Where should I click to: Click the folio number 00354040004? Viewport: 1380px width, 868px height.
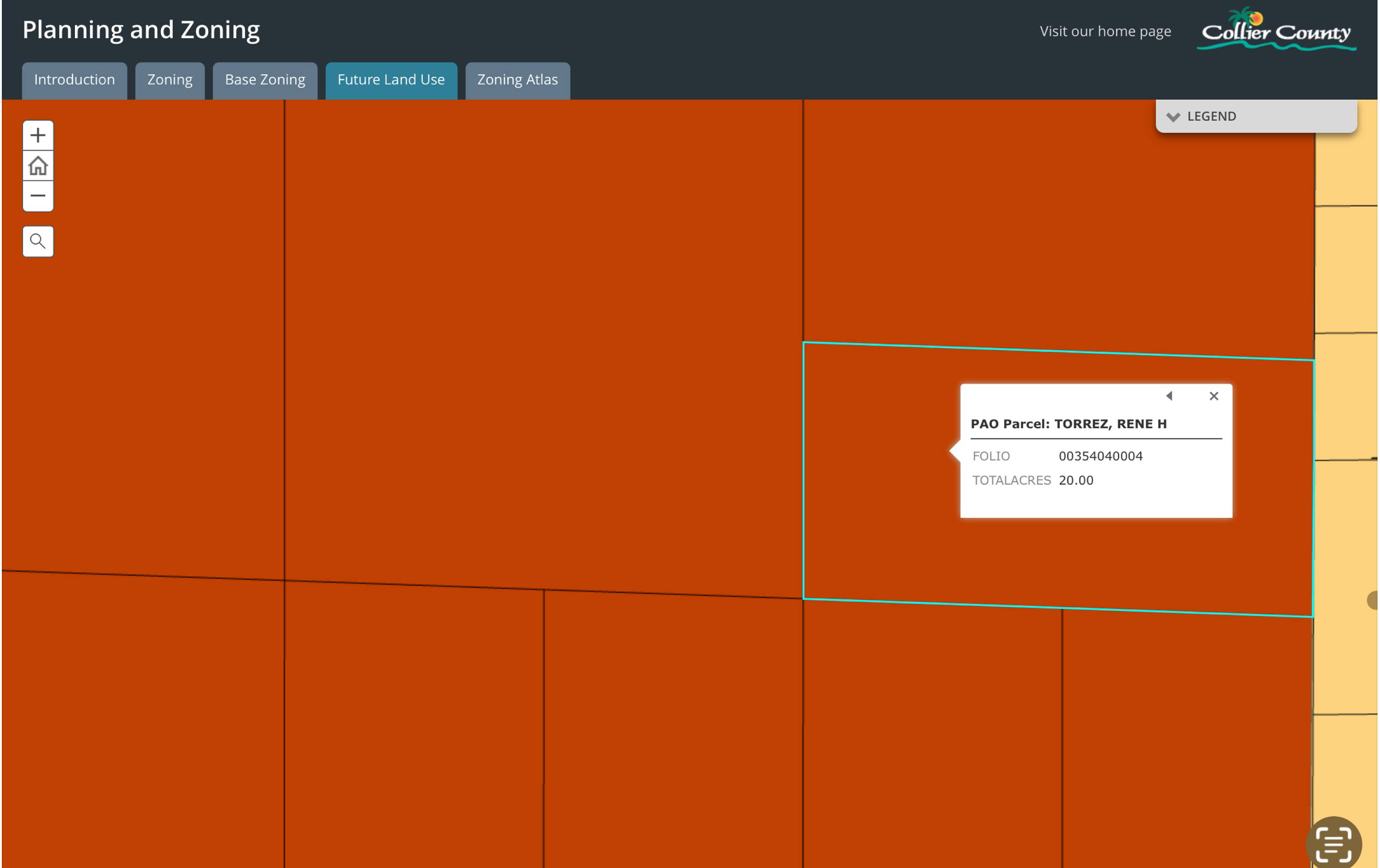click(x=1100, y=456)
